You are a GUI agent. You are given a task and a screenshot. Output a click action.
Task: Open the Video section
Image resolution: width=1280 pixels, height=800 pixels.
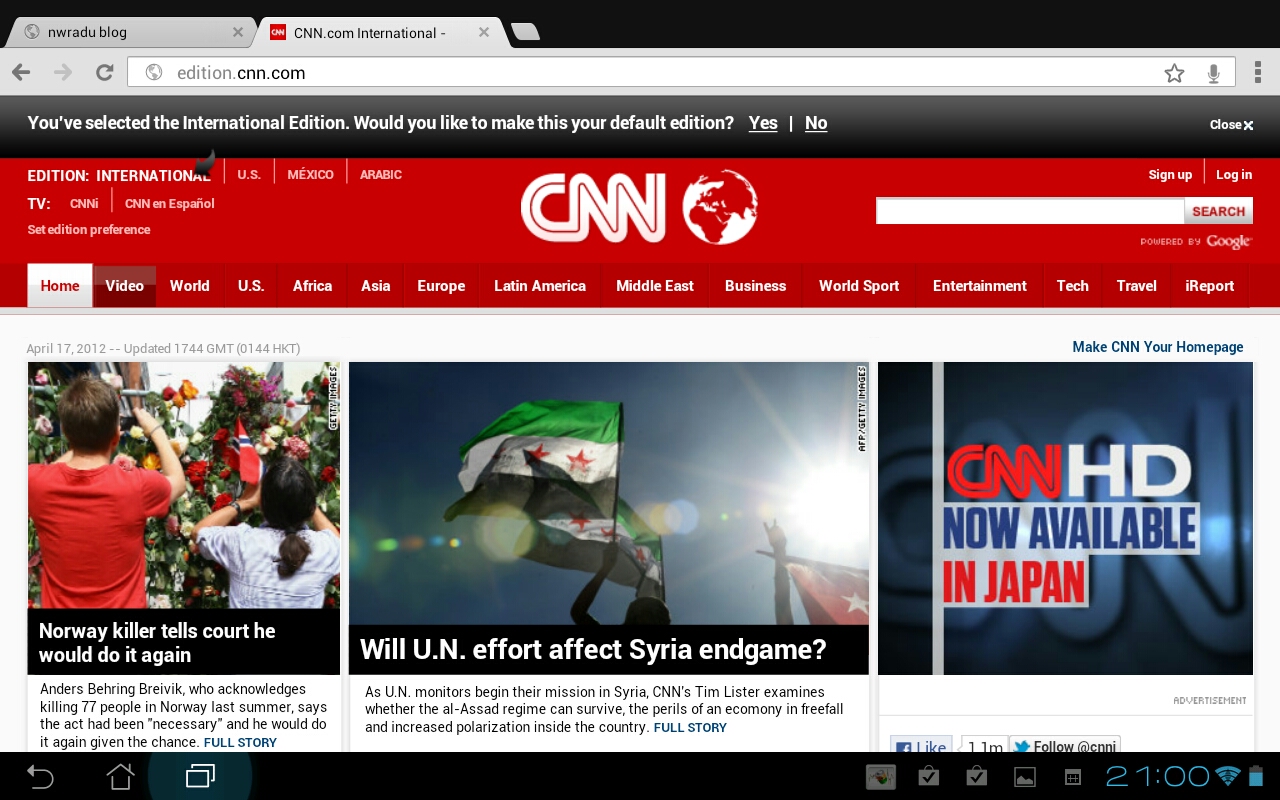[125, 285]
